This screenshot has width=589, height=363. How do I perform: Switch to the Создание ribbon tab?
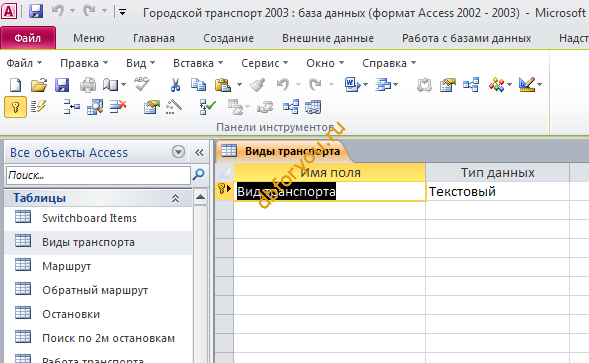pos(228,38)
